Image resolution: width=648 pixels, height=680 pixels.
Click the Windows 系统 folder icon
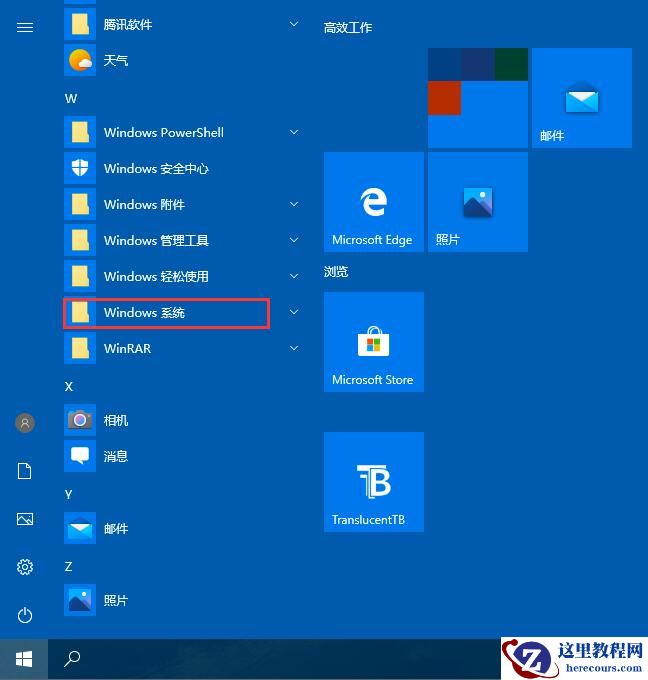tap(80, 312)
